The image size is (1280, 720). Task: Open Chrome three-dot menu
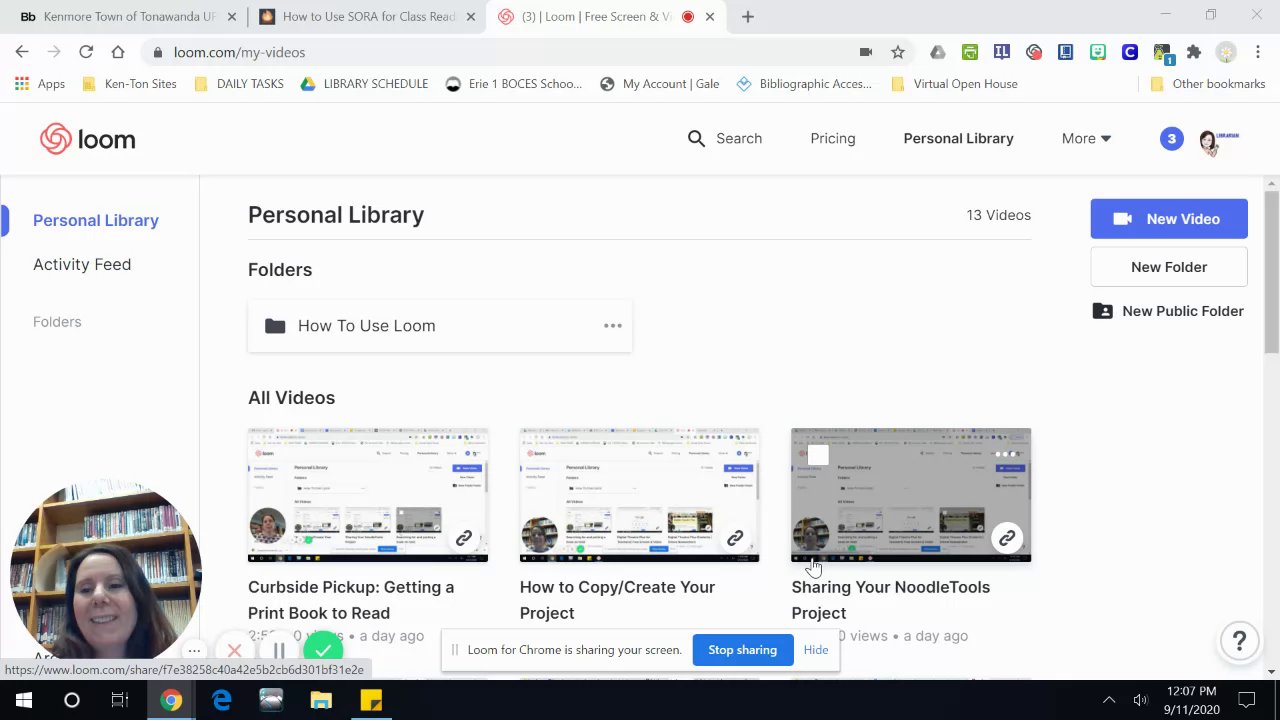(1258, 52)
